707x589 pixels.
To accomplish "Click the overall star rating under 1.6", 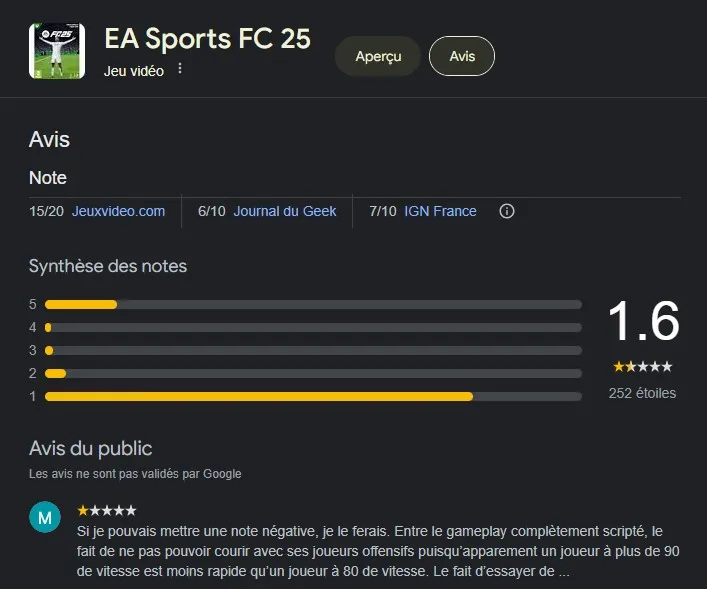I will pyautogui.click(x=642, y=367).
